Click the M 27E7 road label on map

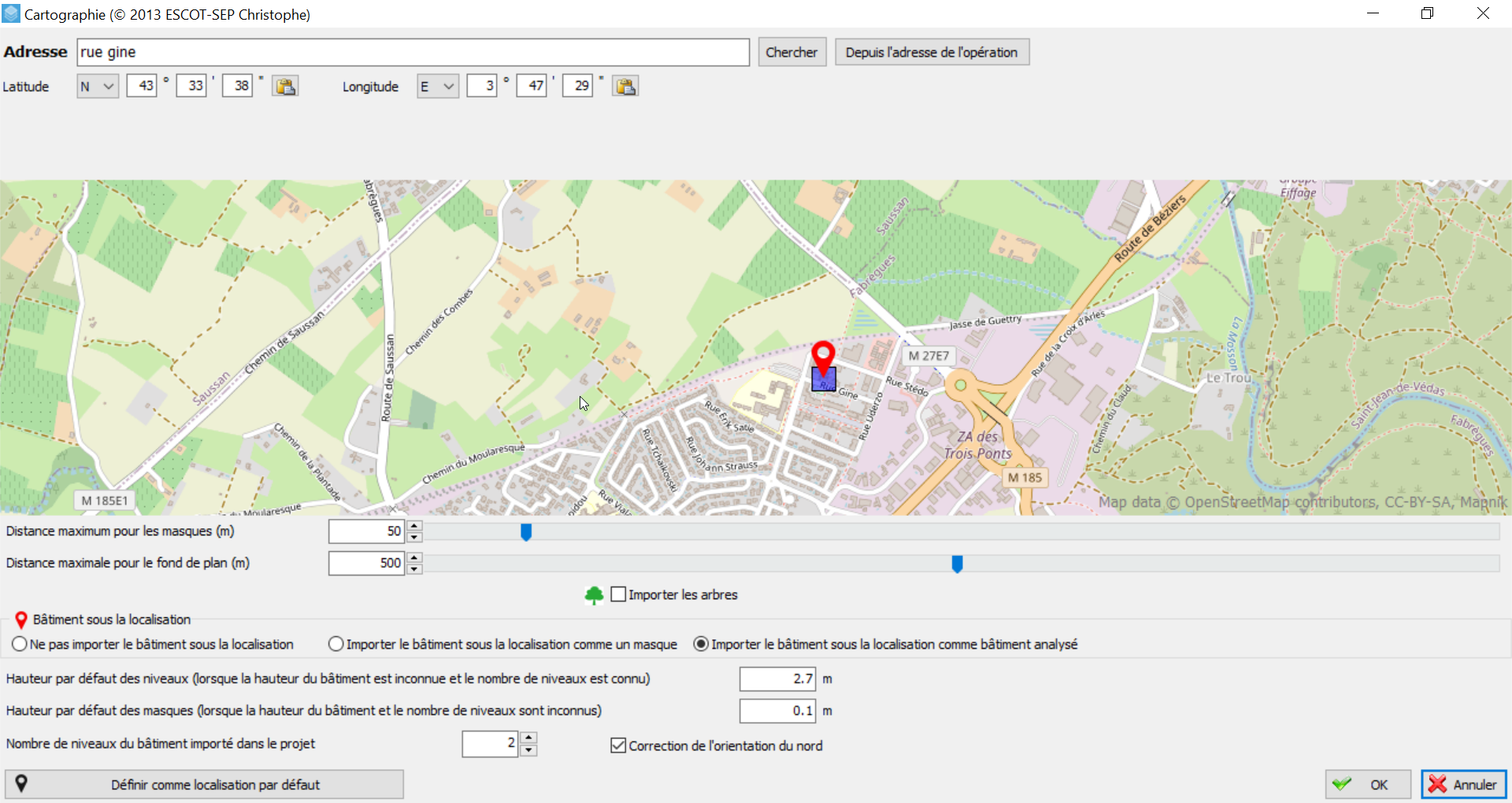(x=928, y=356)
